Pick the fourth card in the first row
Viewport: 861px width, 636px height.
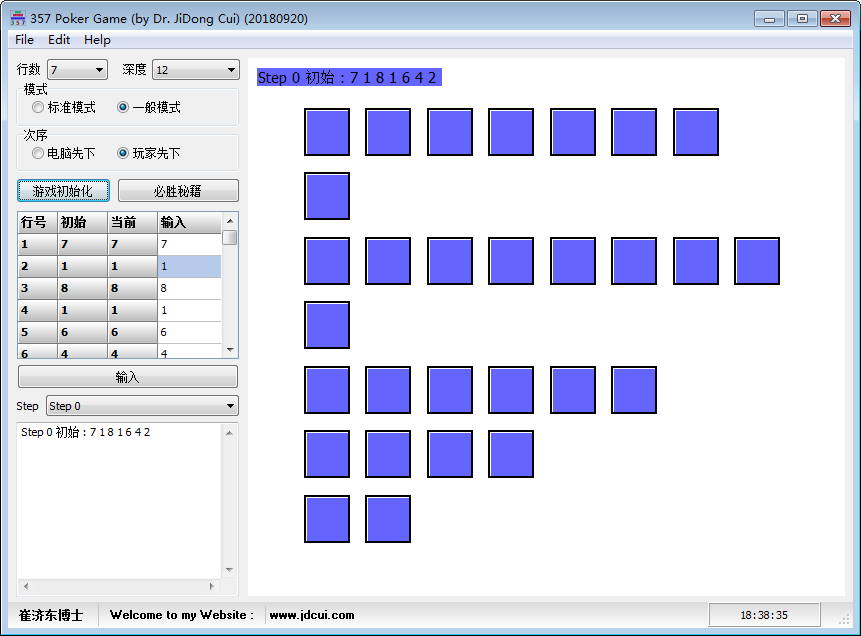click(x=511, y=132)
